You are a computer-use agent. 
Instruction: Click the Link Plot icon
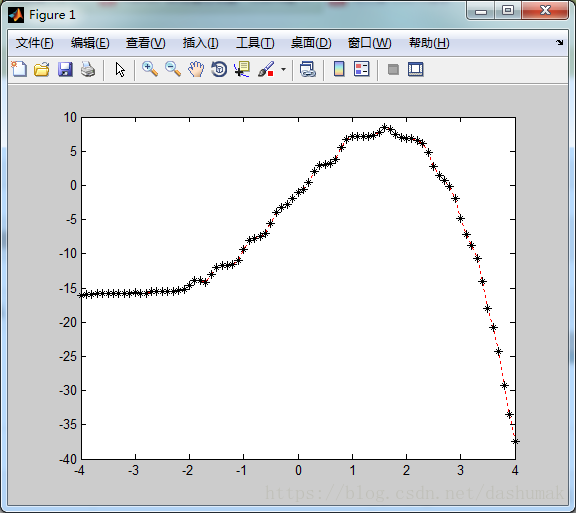pyautogui.click(x=307, y=69)
